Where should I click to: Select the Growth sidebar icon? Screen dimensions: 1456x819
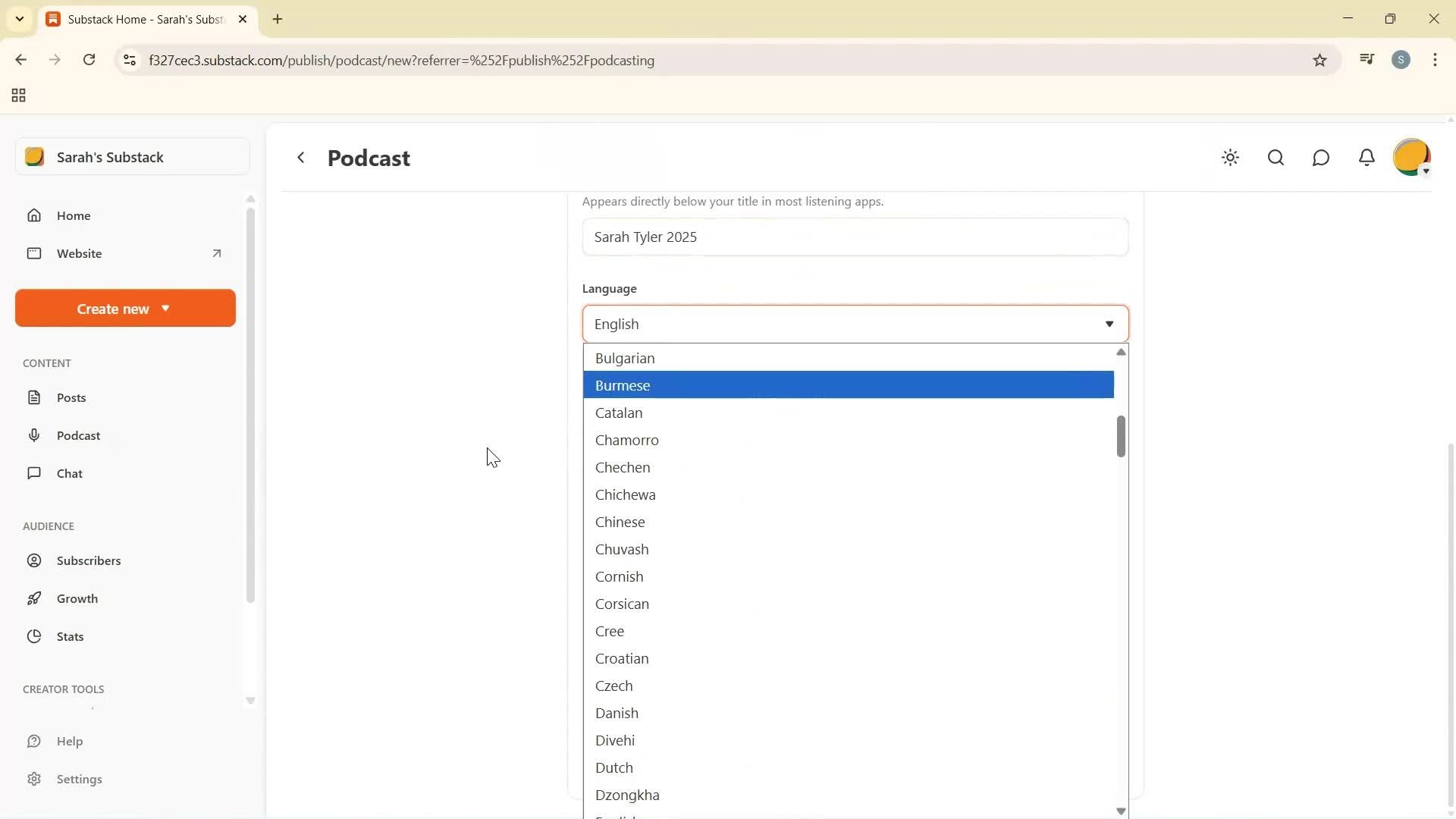pyautogui.click(x=35, y=598)
